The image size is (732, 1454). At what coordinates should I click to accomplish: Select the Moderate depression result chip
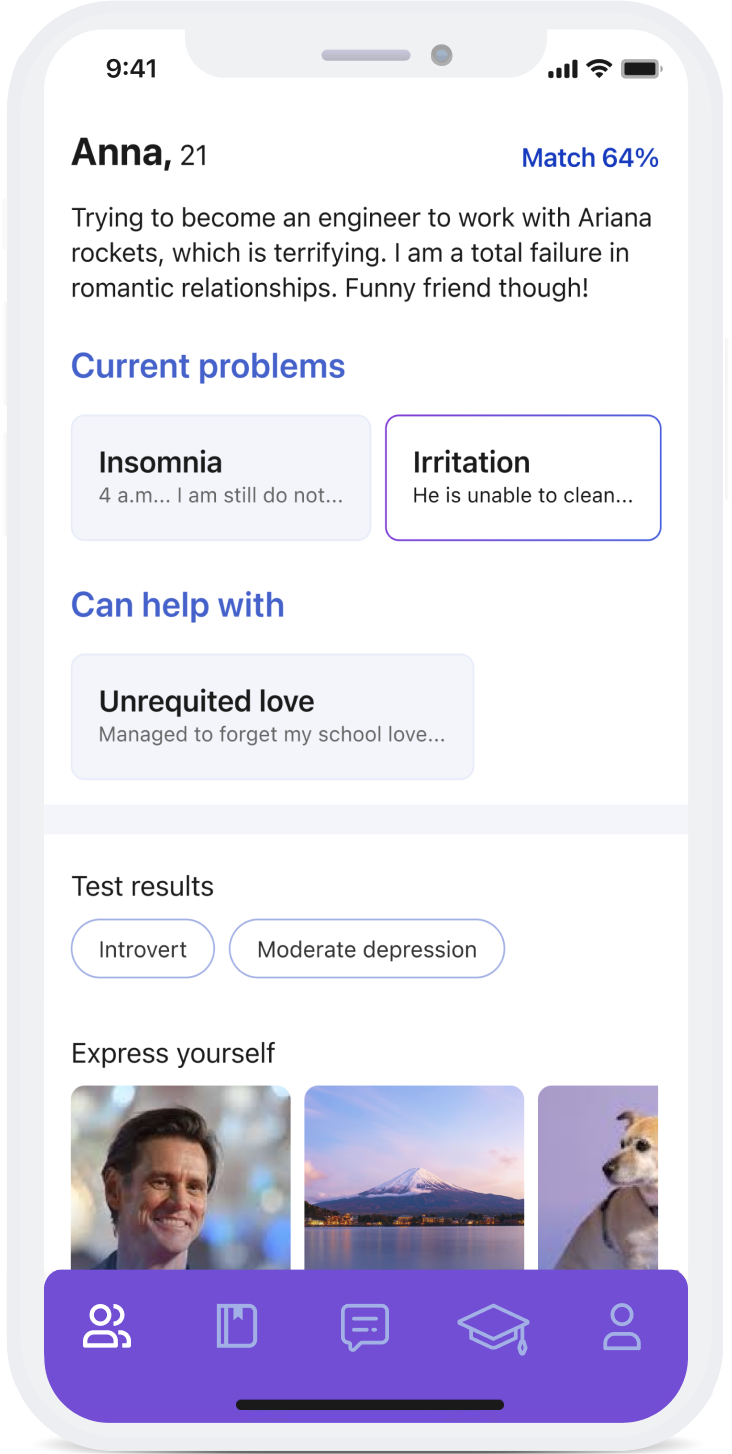pyautogui.click(x=367, y=949)
